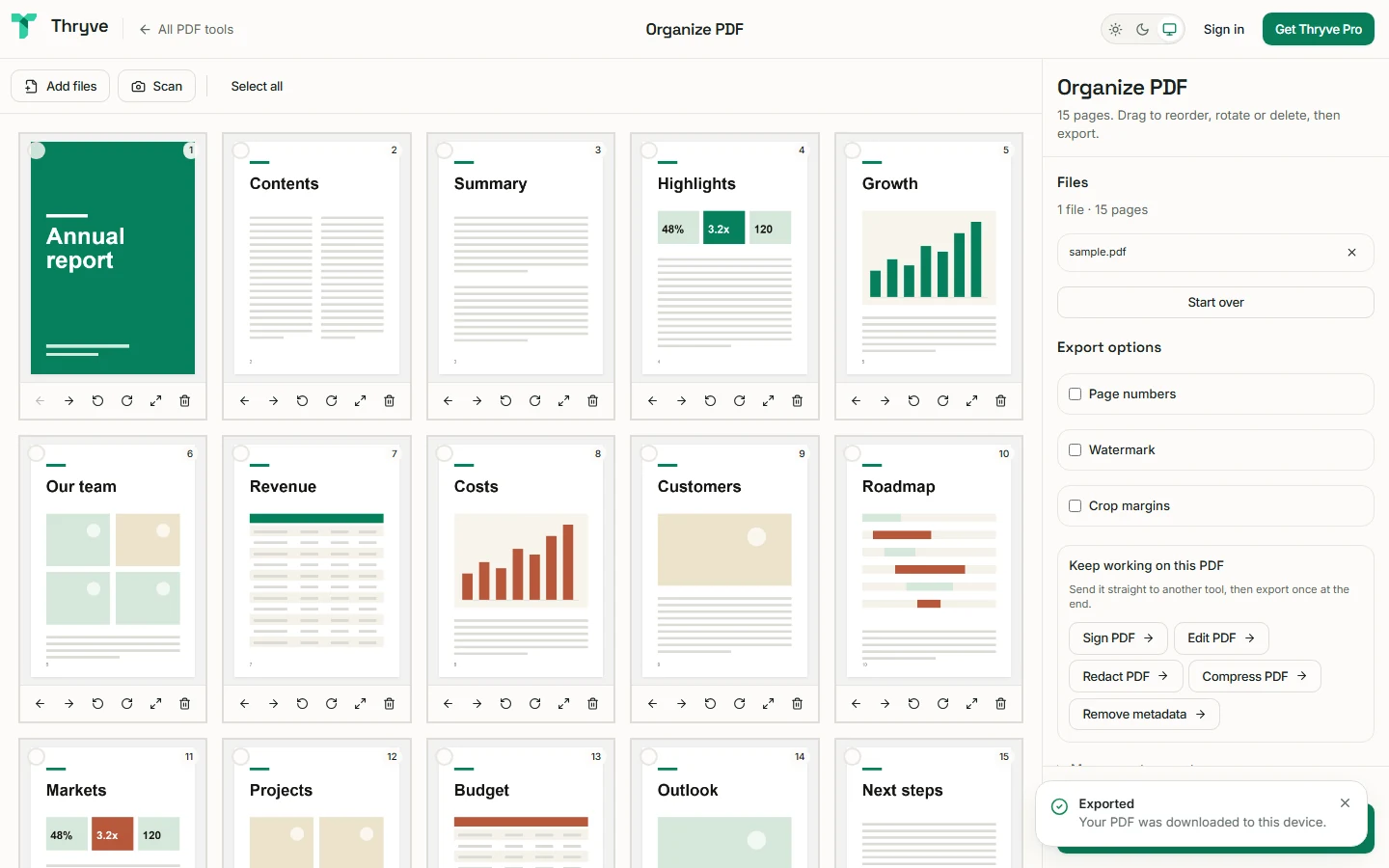Go back to All PDF tools
The image size is (1389, 868).
pyautogui.click(x=186, y=30)
